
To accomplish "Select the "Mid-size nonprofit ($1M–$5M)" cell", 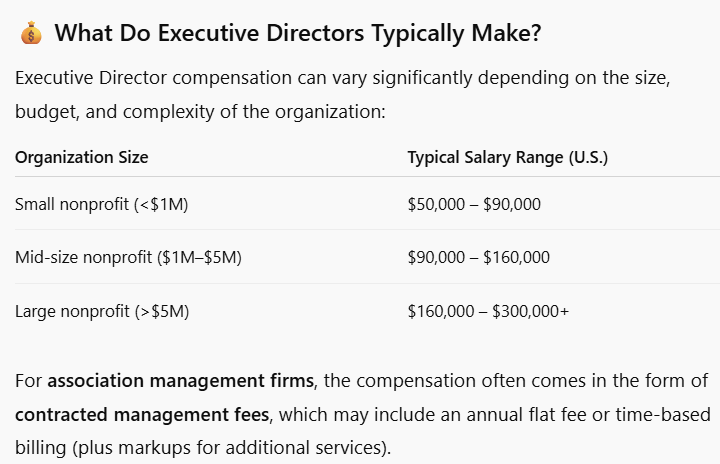I will coord(128,257).
